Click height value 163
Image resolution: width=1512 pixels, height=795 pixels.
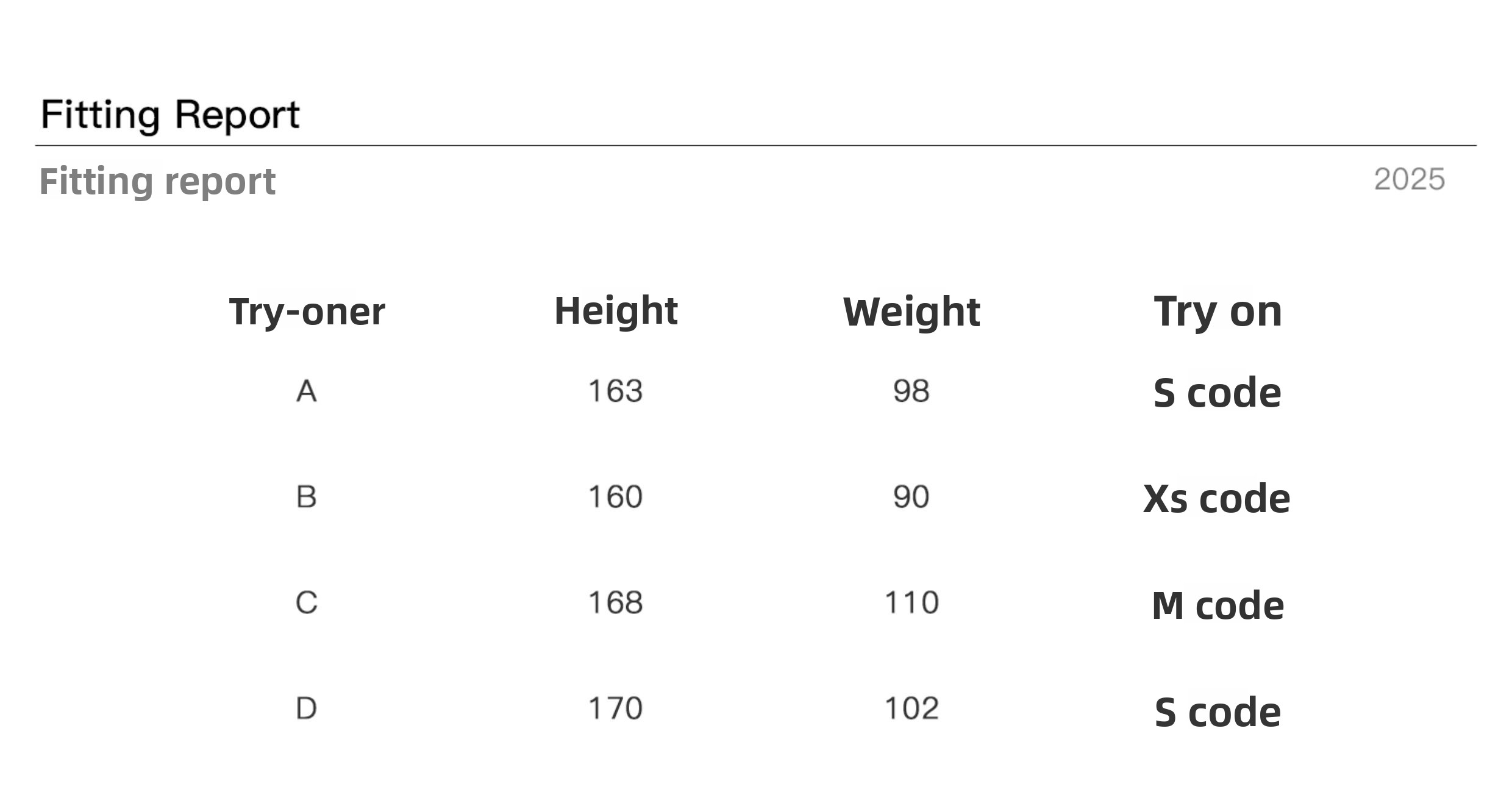(615, 391)
